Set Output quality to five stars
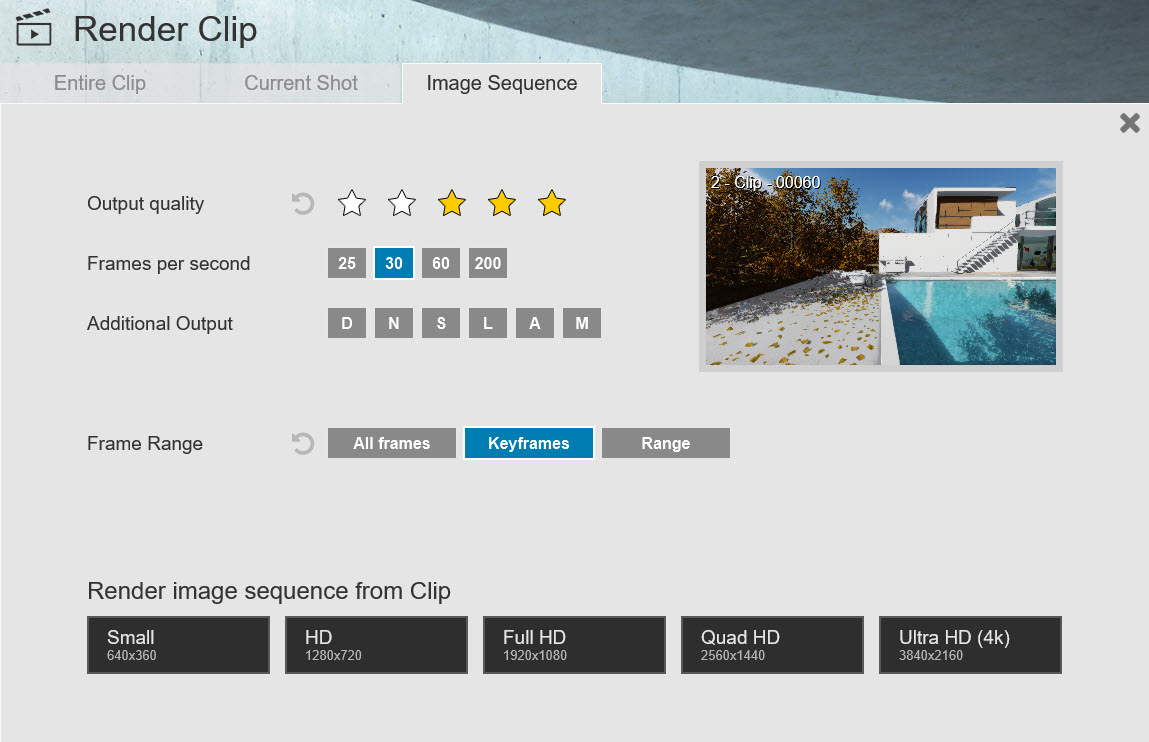The image size is (1149, 742). pyautogui.click(x=551, y=203)
